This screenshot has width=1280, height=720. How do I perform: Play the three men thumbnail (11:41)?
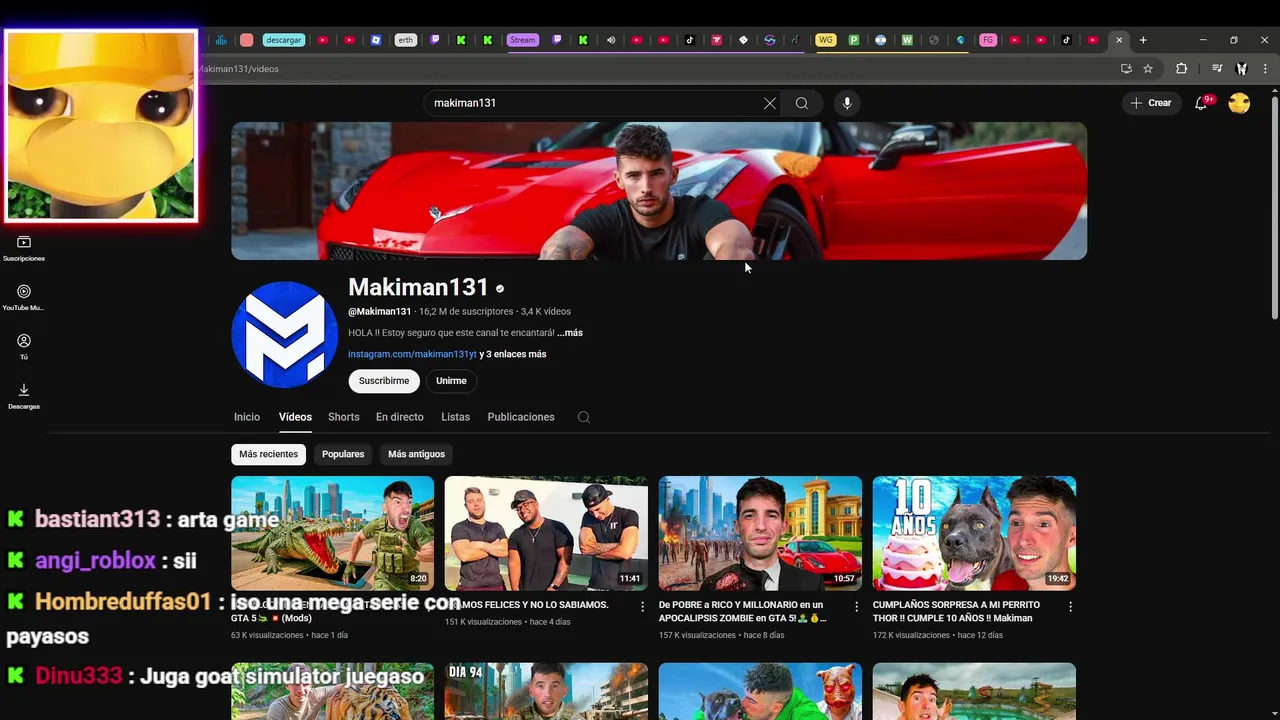[546, 533]
